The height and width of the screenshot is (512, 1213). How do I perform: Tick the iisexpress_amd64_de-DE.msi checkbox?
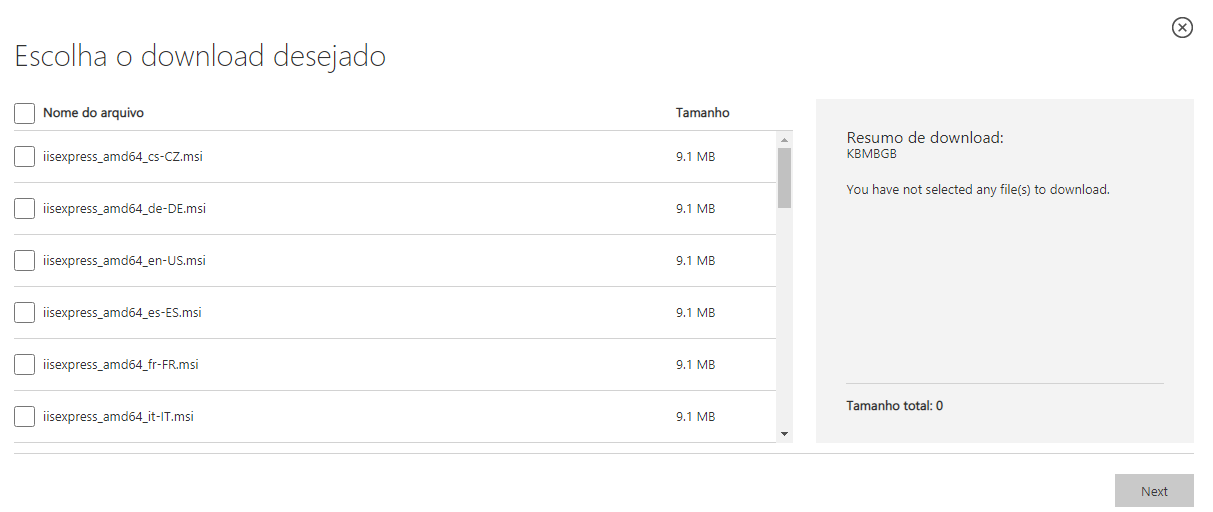click(x=25, y=209)
